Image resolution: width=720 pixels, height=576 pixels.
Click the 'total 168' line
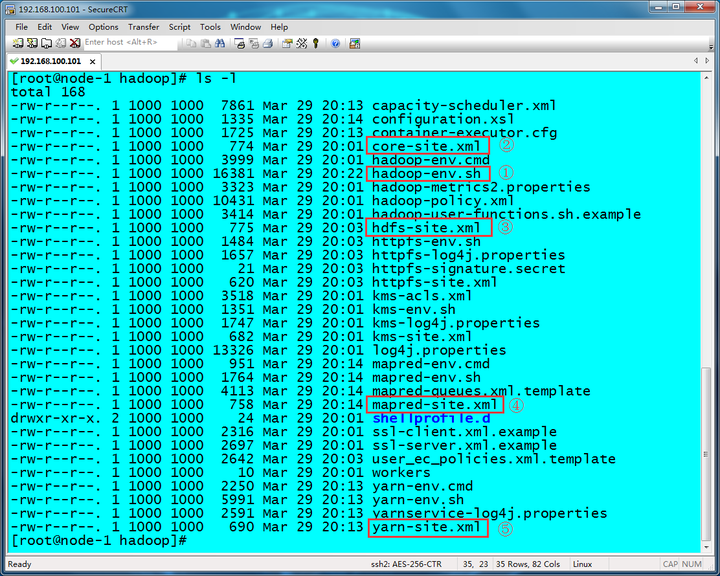click(x=48, y=92)
